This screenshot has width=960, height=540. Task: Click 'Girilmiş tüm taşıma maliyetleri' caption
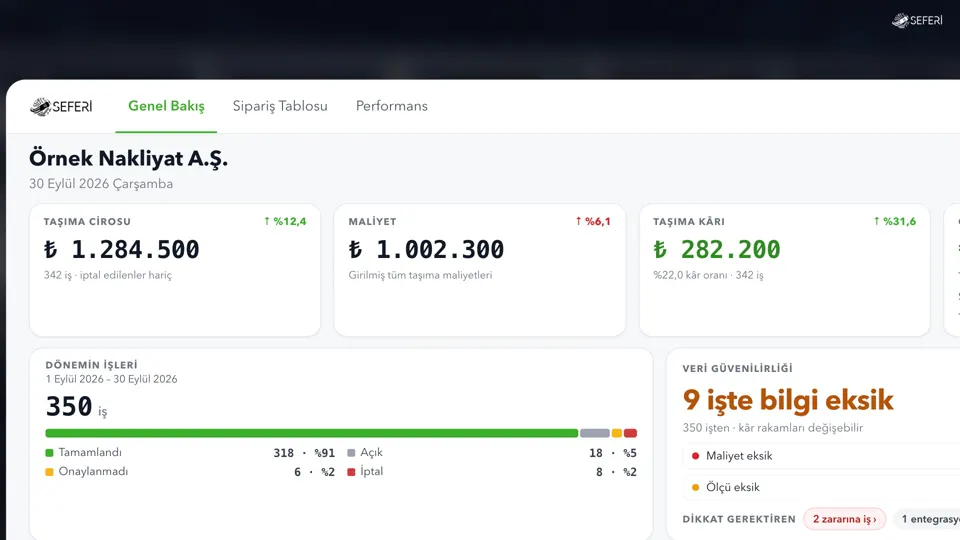(420, 275)
